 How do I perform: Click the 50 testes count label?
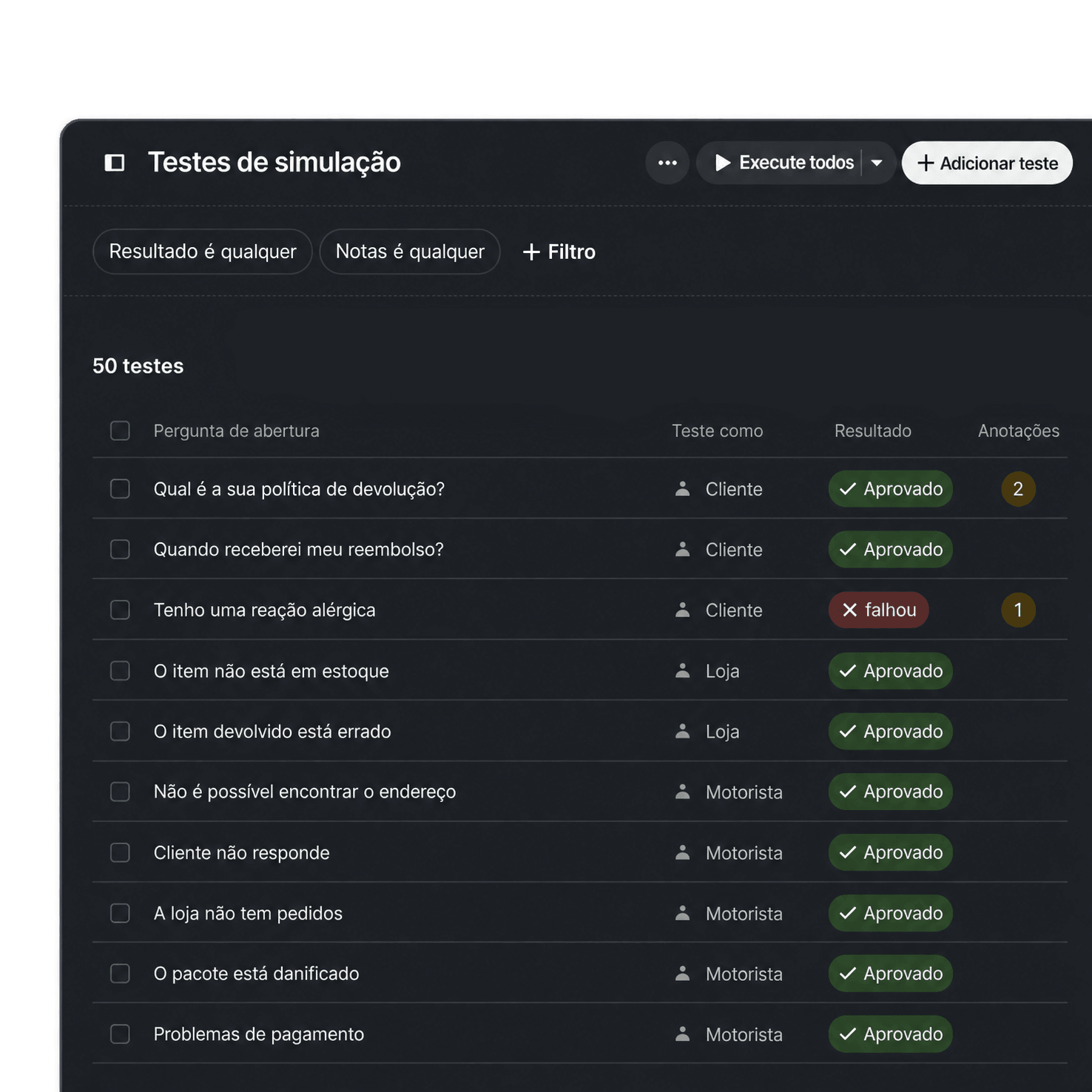pyautogui.click(x=138, y=366)
